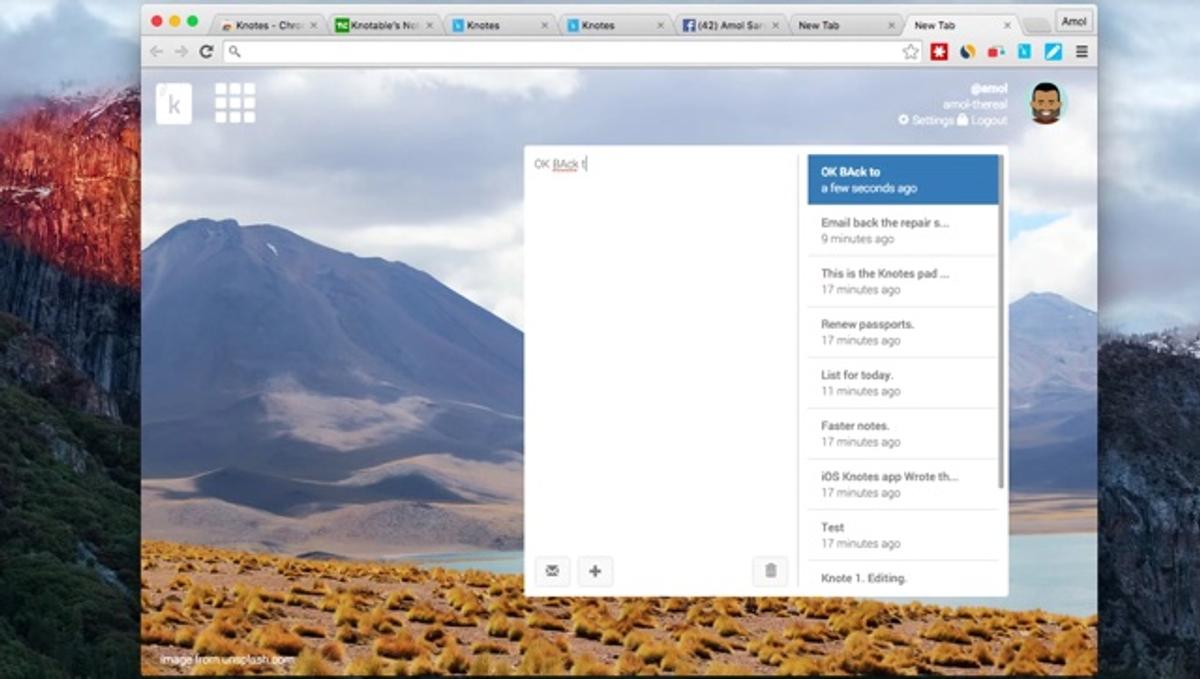Open Chrome hamburger menu
1200x679 pixels.
(x=1081, y=51)
